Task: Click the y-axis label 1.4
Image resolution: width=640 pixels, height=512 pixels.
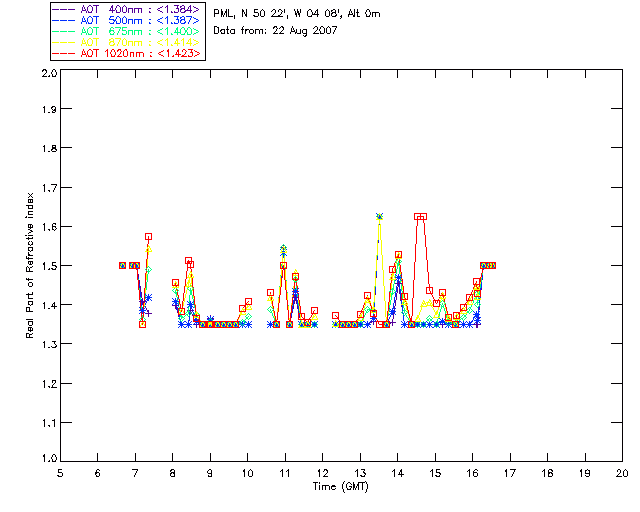Action: tap(49, 305)
